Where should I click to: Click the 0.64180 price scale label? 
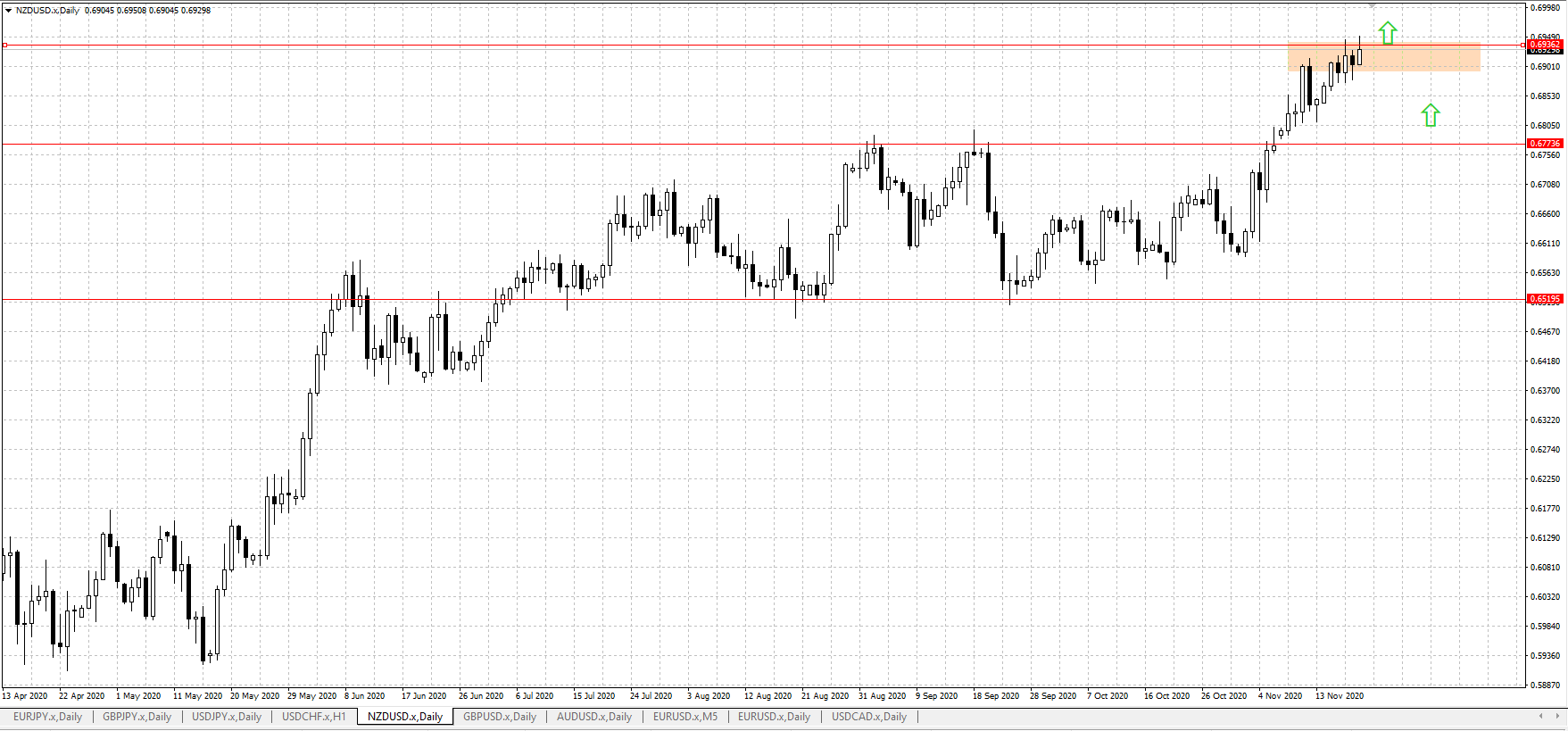coord(1545,361)
